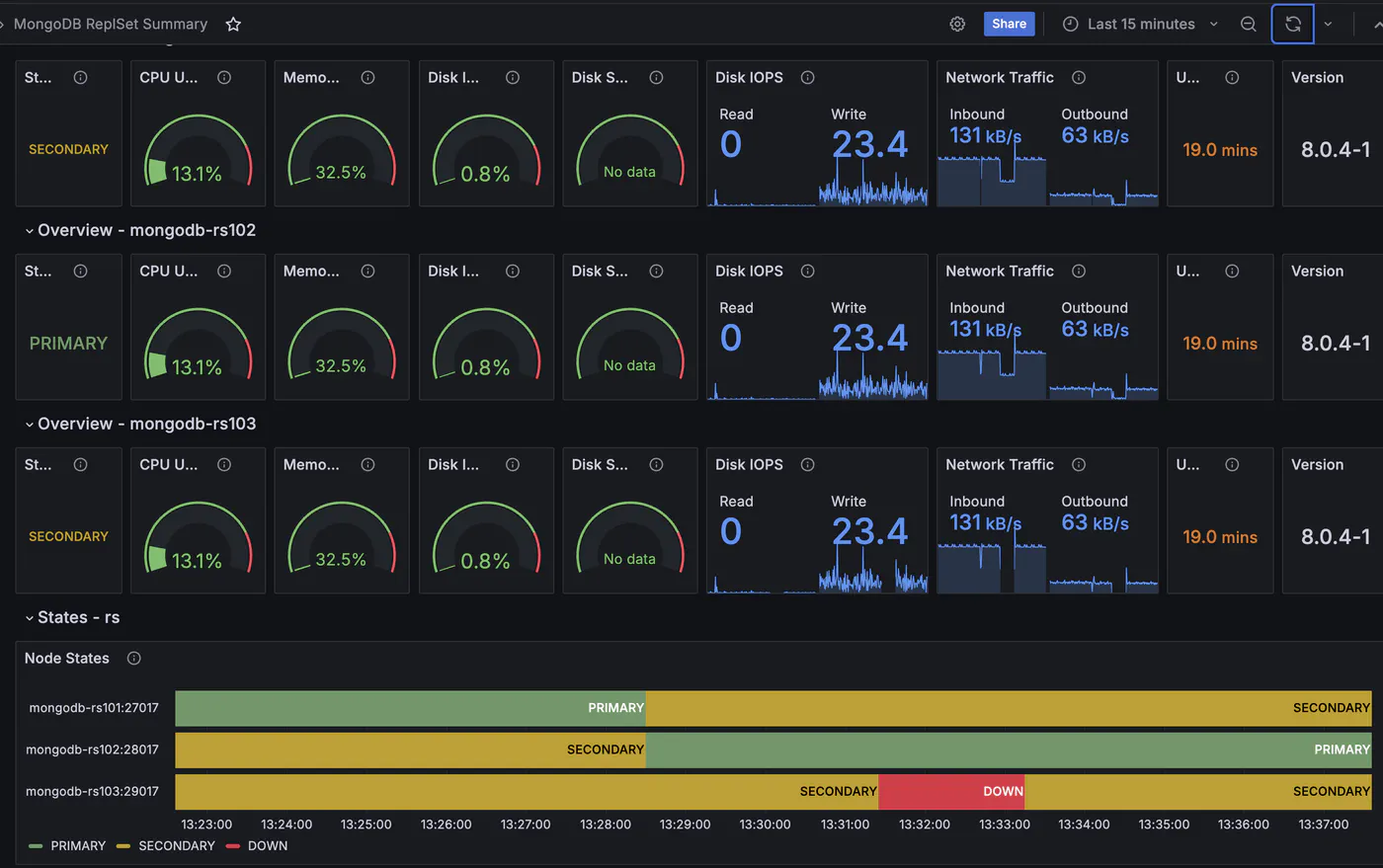
Task: Show info icon of rs102 Disk I/O gauge panel
Action: (513, 271)
